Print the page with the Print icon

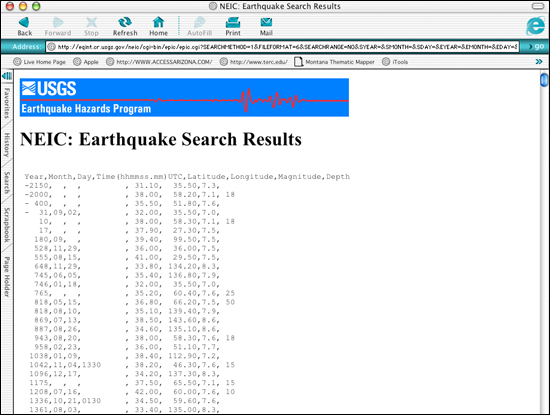pos(233,26)
